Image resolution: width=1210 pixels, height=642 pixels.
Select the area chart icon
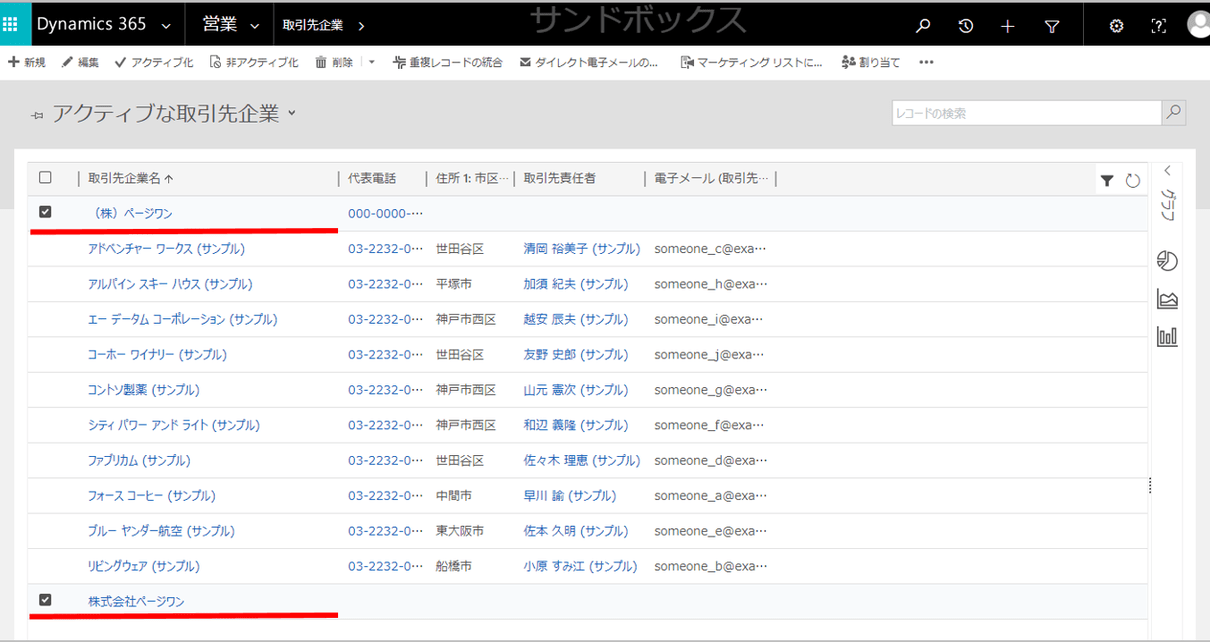point(1167,298)
